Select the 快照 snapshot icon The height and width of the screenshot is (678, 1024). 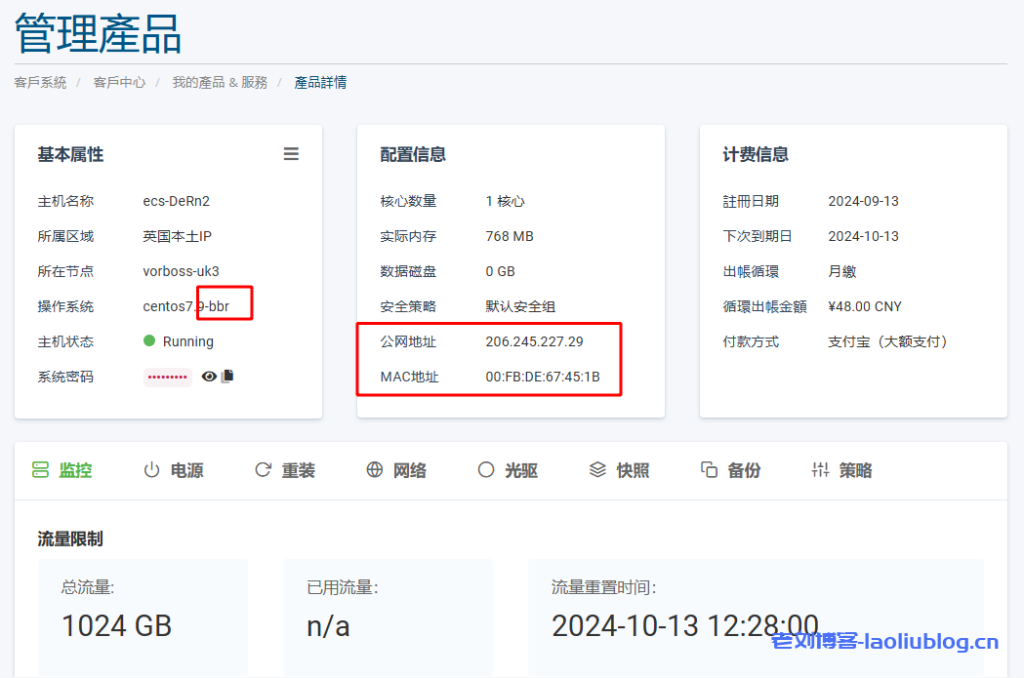[x=598, y=470]
